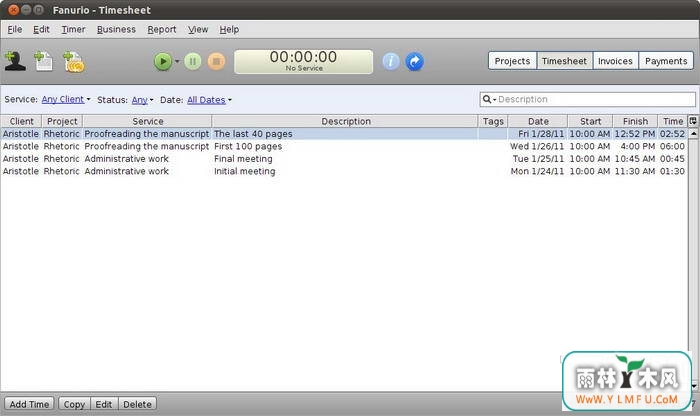Open the column chooser icon in the table corner
This screenshot has width=700, height=416.
[x=693, y=121]
